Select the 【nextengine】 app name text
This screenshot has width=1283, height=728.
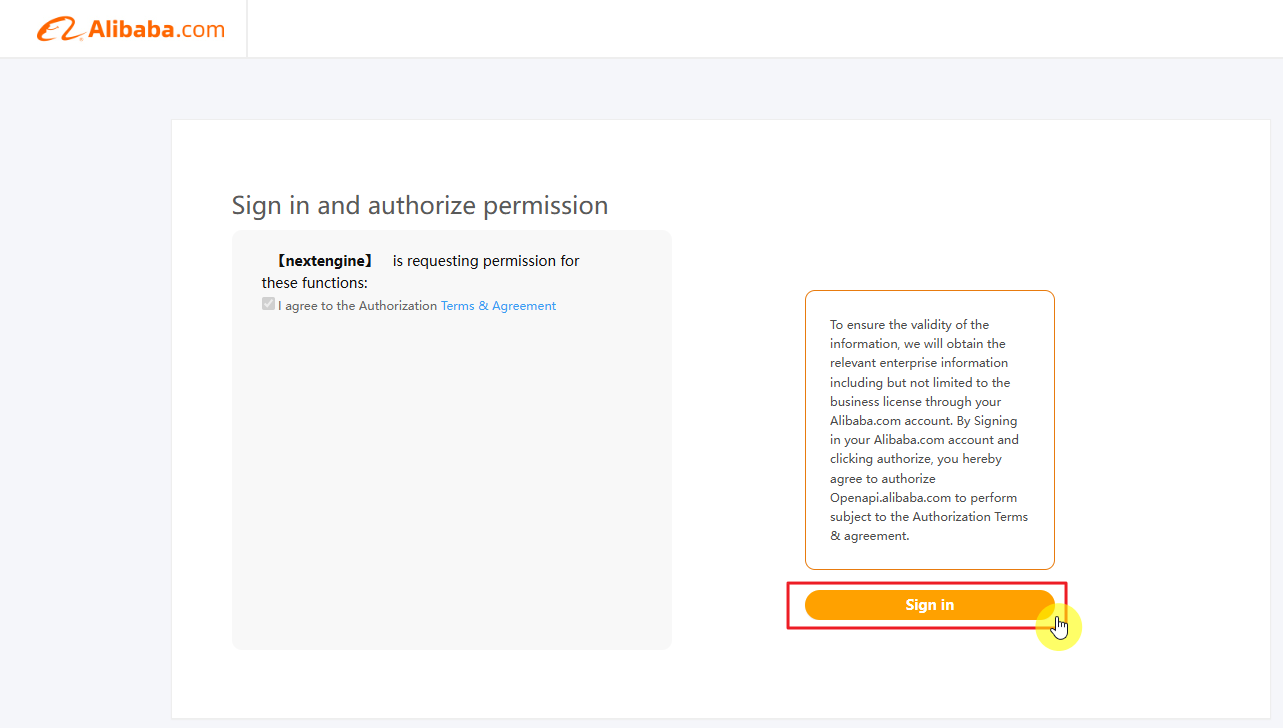(x=325, y=261)
